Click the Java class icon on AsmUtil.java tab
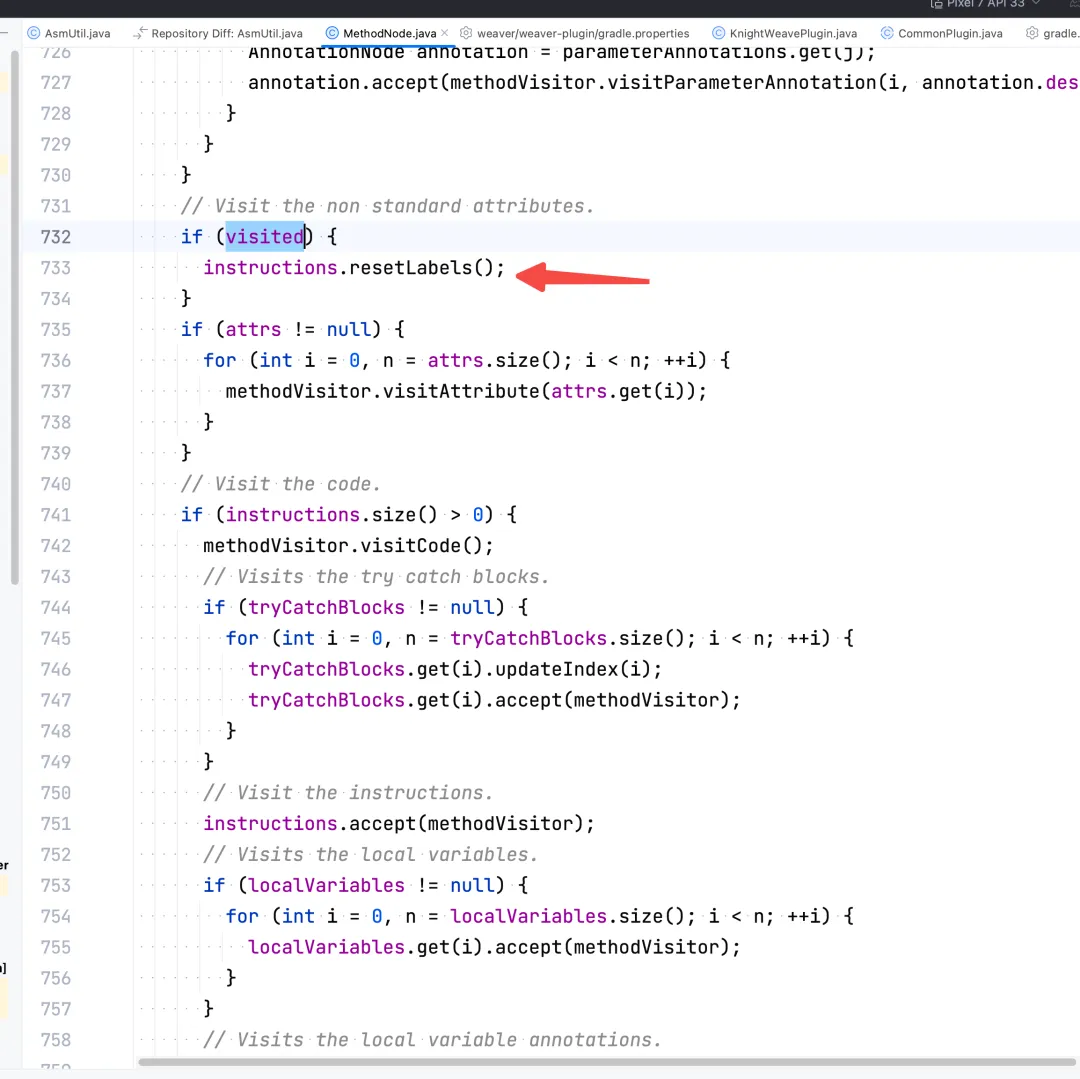The width and height of the screenshot is (1080, 1079). pyautogui.click(x=33, y=33)
